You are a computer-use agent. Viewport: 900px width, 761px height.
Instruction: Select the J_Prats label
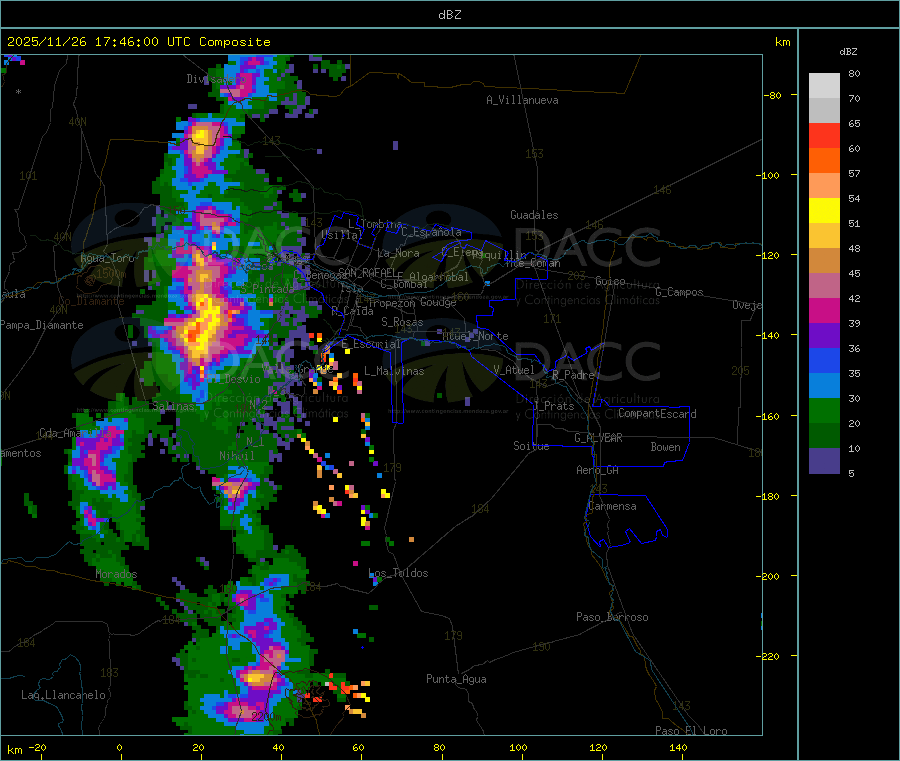coord(554,406)
